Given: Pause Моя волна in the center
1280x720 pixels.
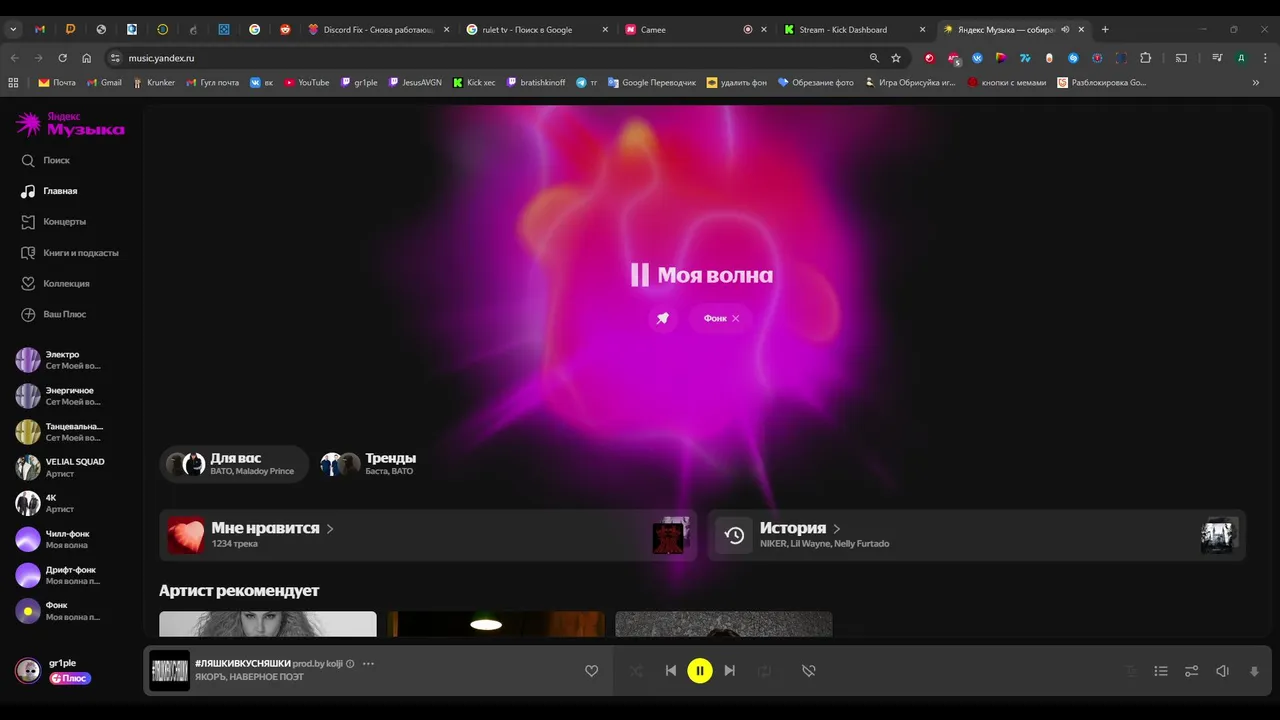Looking at the screenshot, I should [x=702, y=275].
